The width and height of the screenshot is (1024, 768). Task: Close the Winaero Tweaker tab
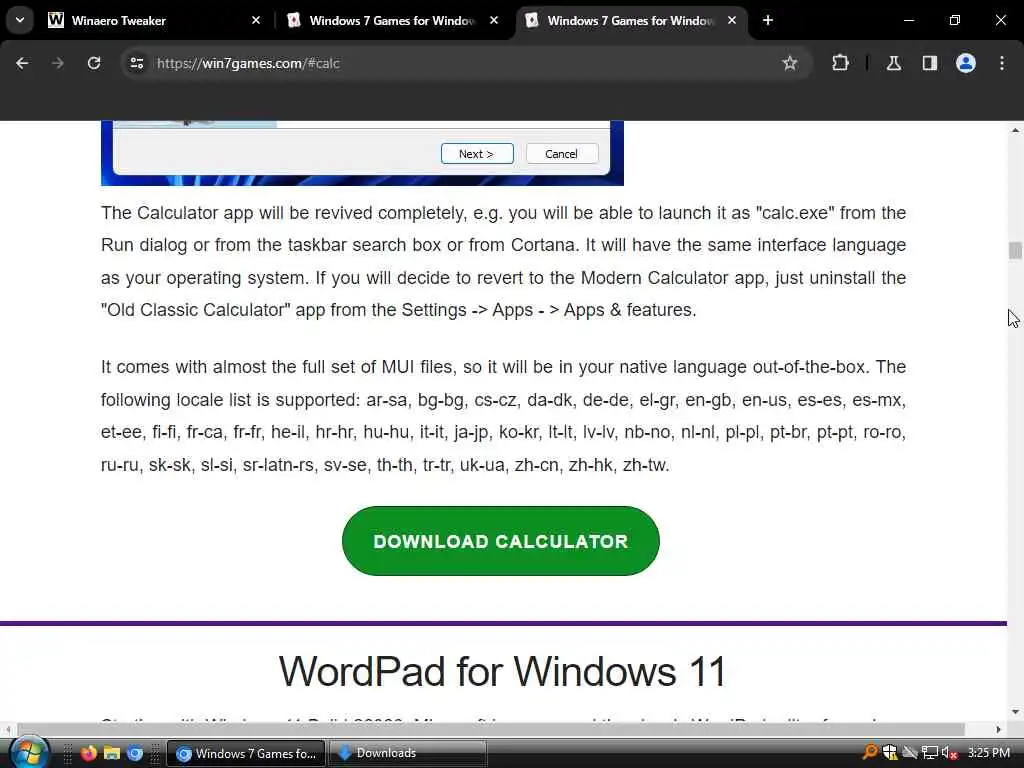[x=256, y=20]
